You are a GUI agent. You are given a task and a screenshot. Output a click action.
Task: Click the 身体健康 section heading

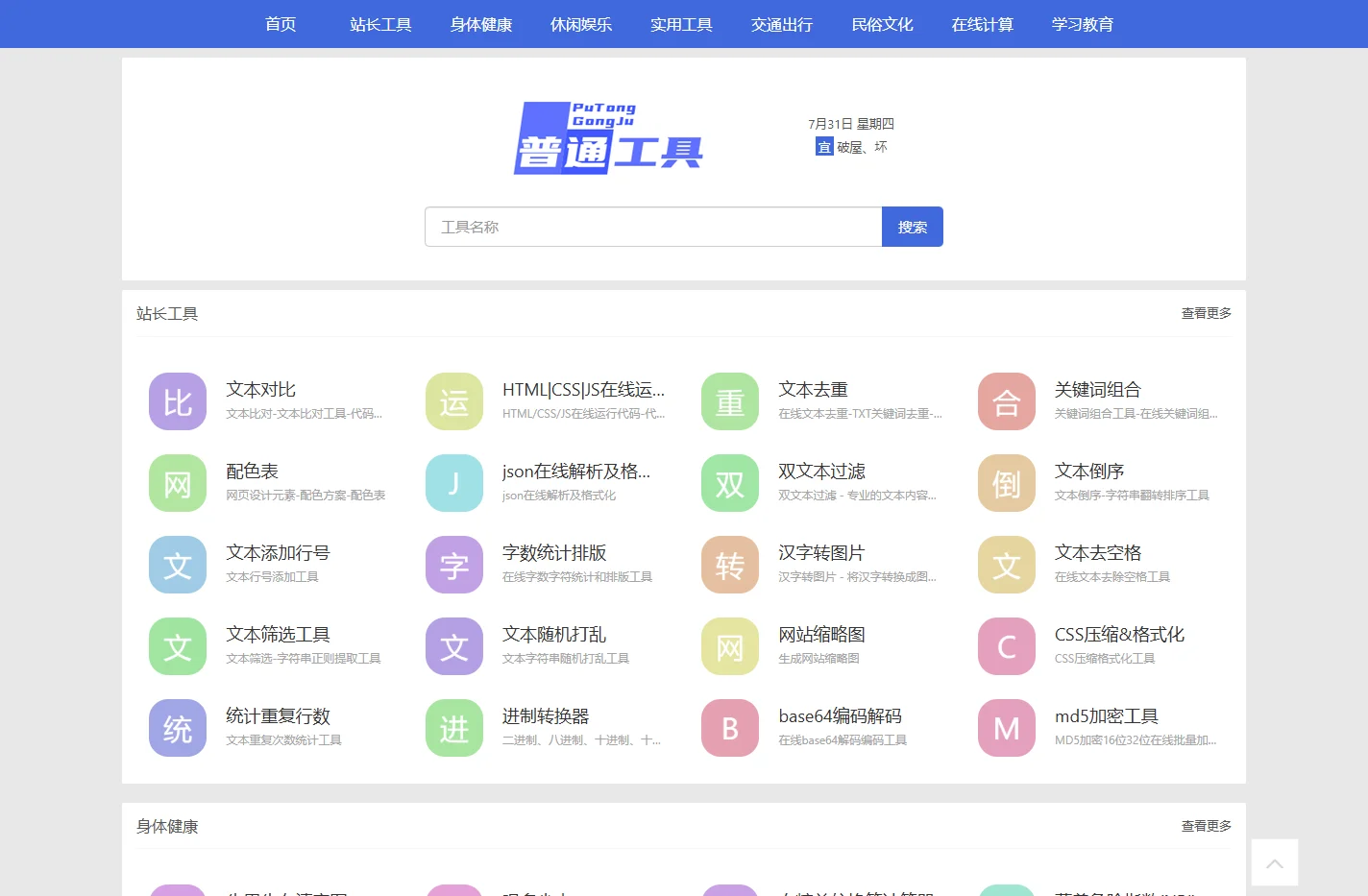167,826
